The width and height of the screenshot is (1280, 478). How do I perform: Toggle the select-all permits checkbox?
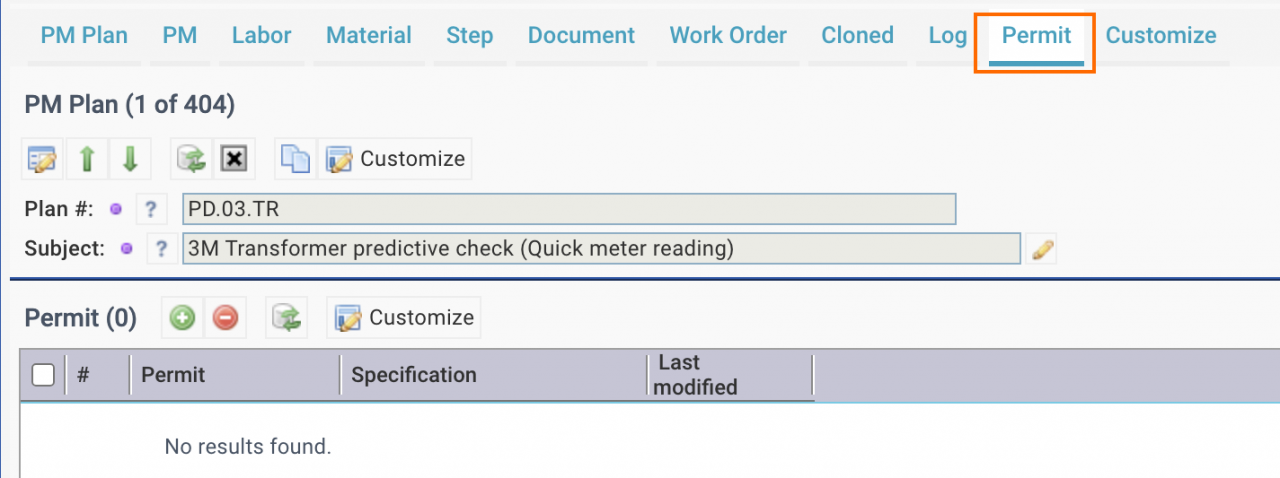pos(43,375)
